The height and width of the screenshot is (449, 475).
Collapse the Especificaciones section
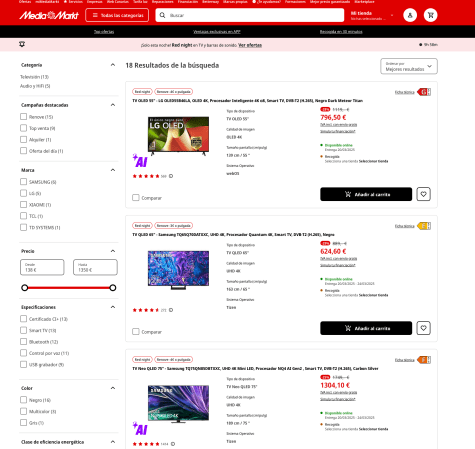click(113, 307)
